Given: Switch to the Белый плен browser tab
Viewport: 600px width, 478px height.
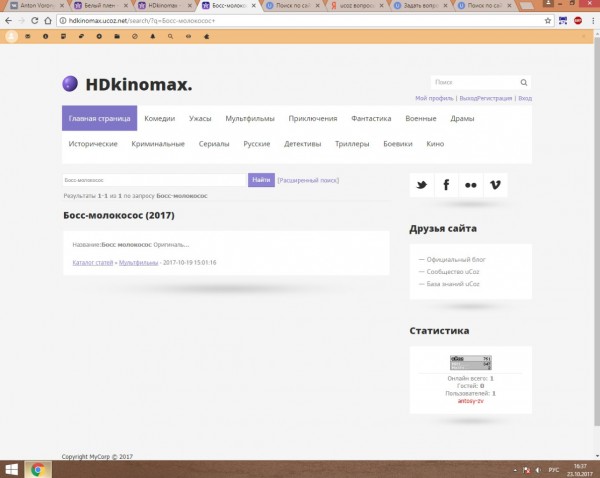Looking at the screenshot, I should point(100,6).
